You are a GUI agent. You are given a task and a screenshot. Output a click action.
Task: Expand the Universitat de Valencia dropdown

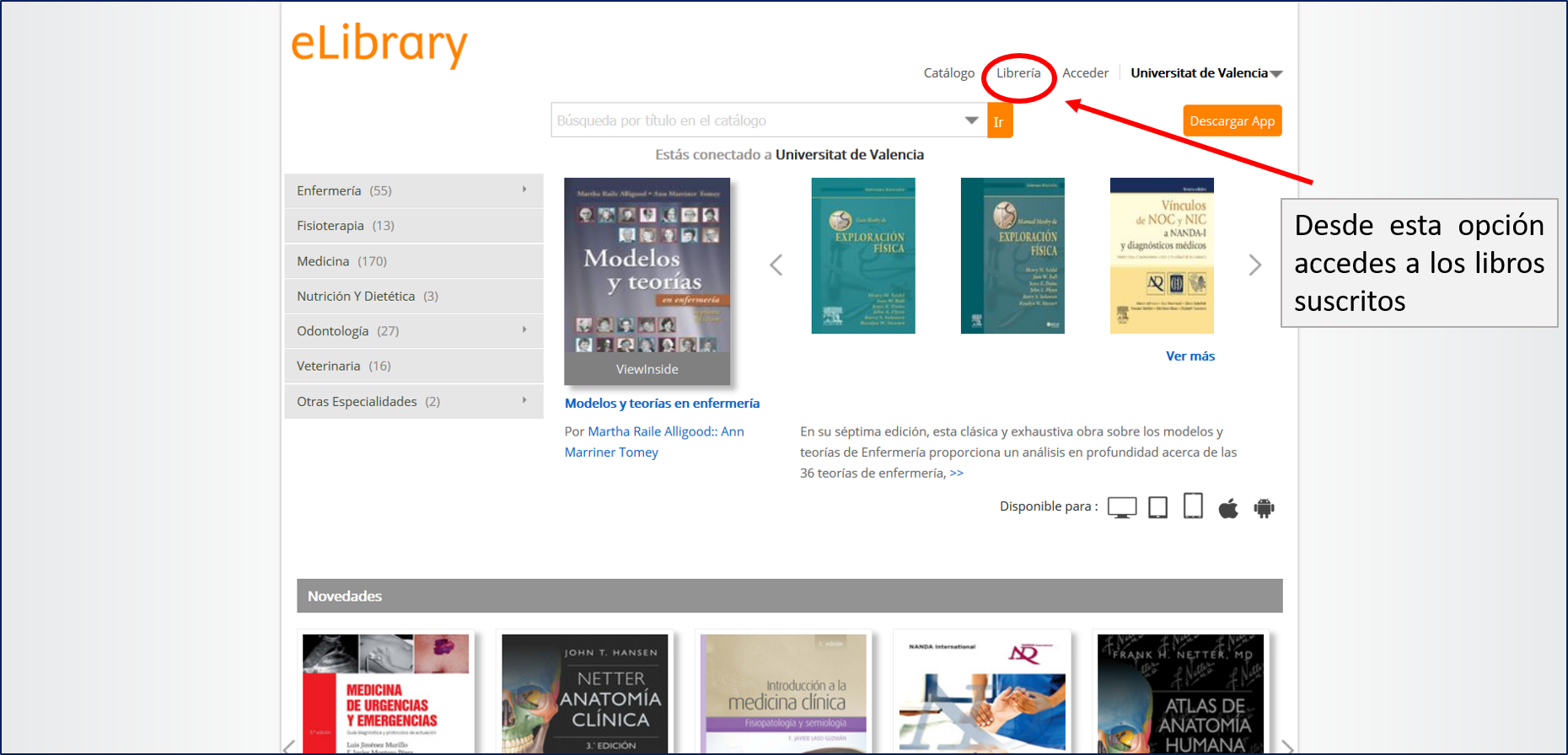point(1206,73)
